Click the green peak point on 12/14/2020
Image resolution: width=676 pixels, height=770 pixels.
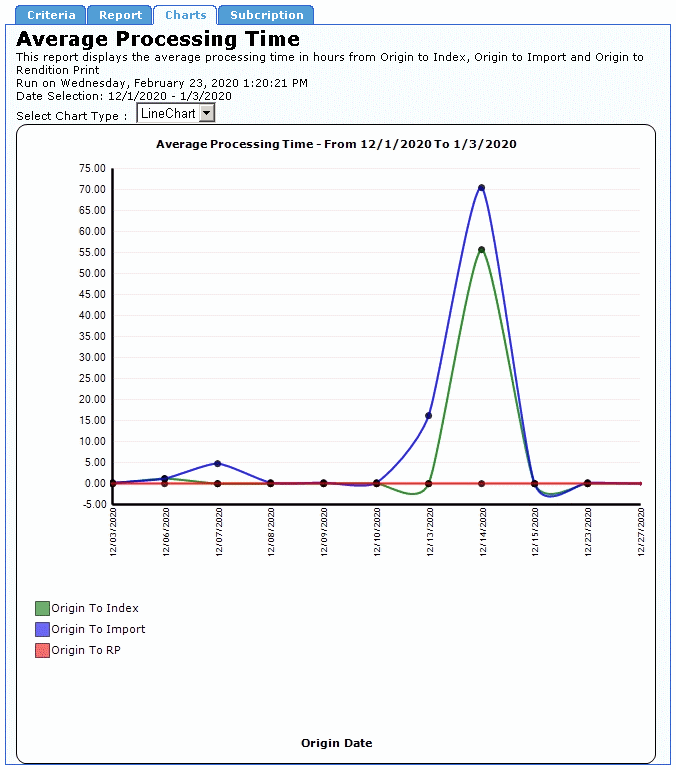481,250
